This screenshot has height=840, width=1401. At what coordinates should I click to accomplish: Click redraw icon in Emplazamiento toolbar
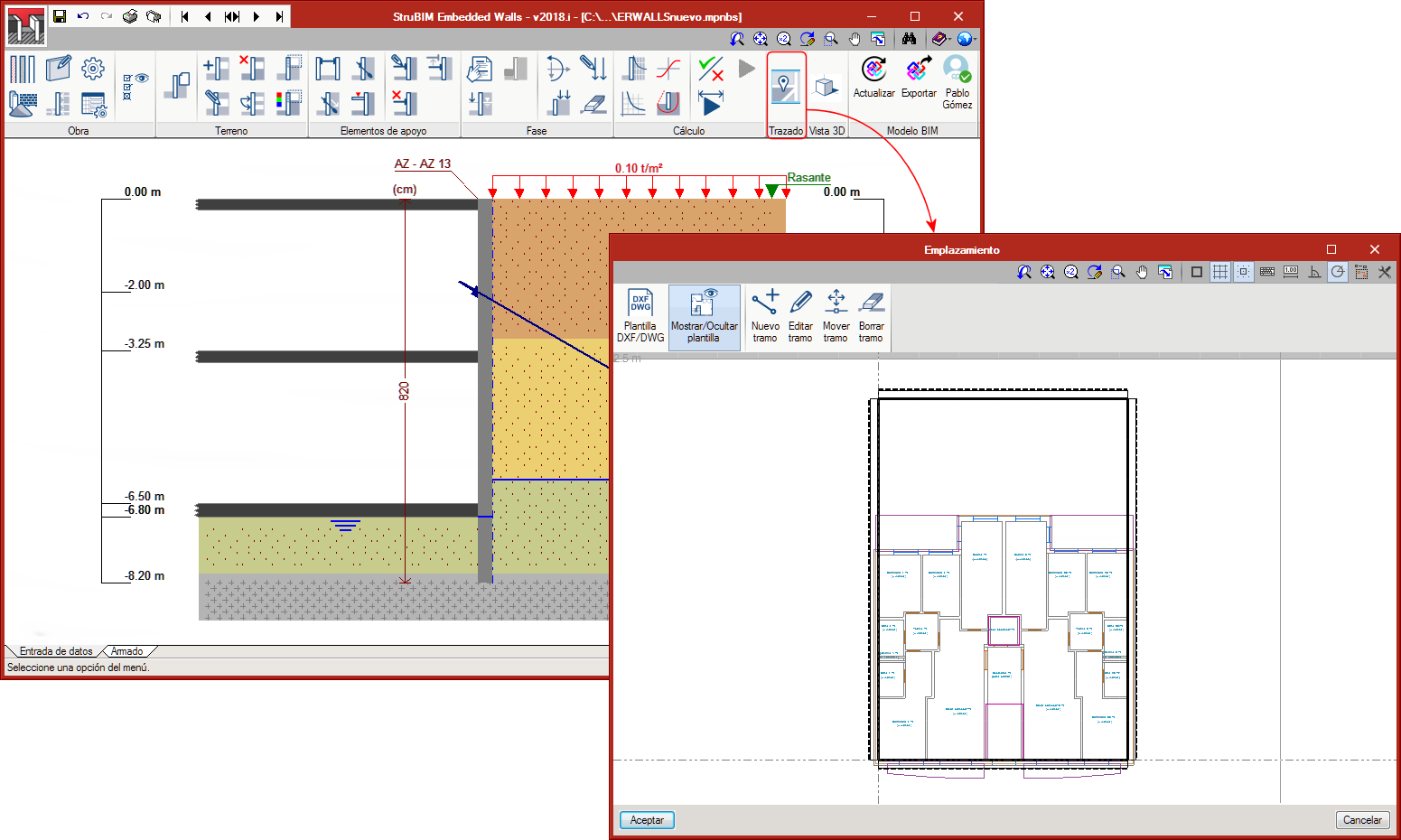(1095, 272)
